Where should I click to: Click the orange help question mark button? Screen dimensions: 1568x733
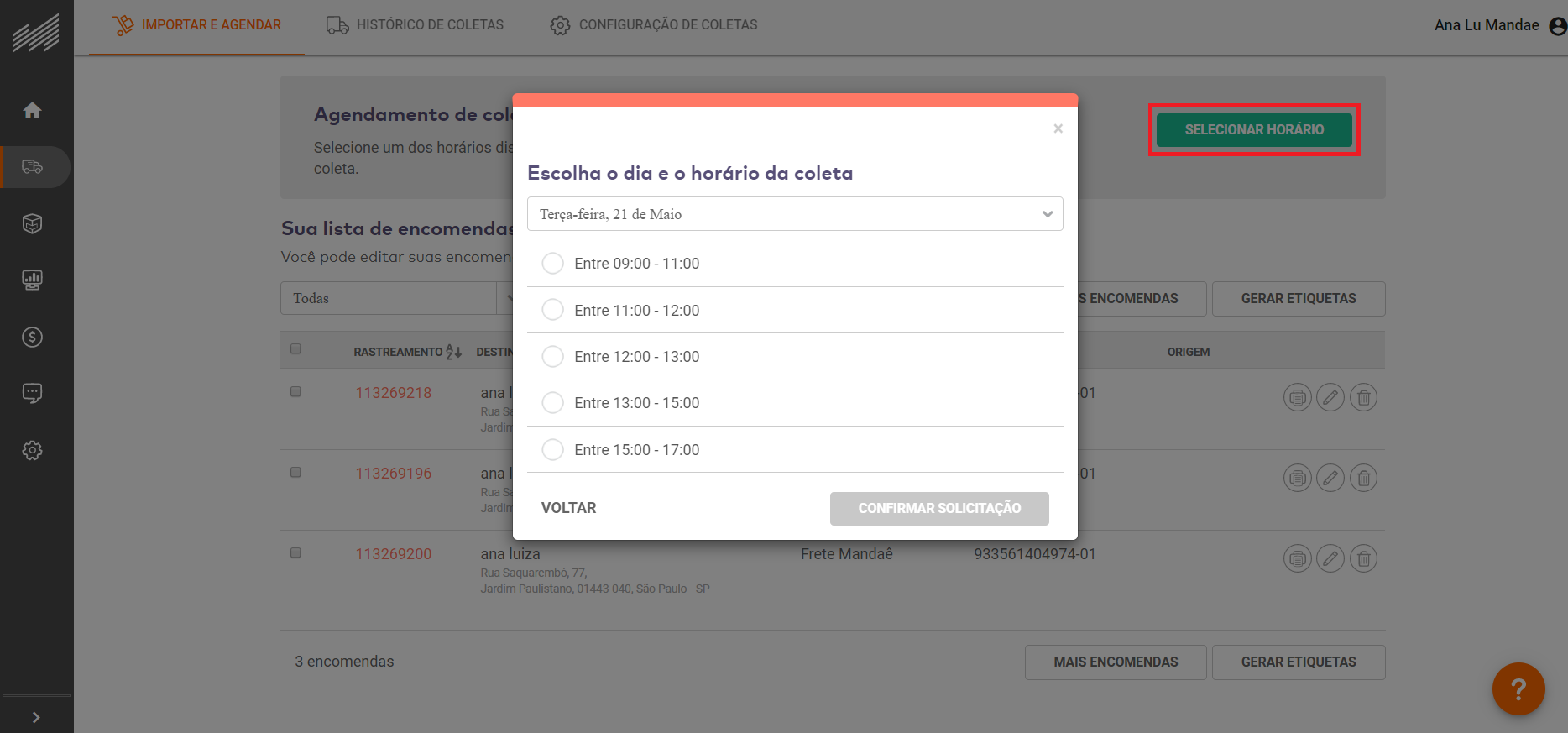[x=1518, y=688]
